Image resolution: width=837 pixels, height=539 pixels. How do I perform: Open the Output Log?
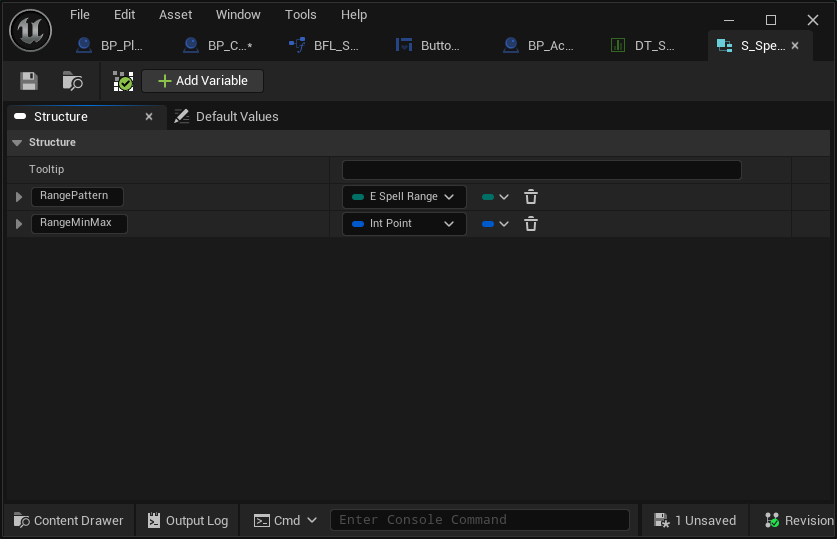pos(187,520)
